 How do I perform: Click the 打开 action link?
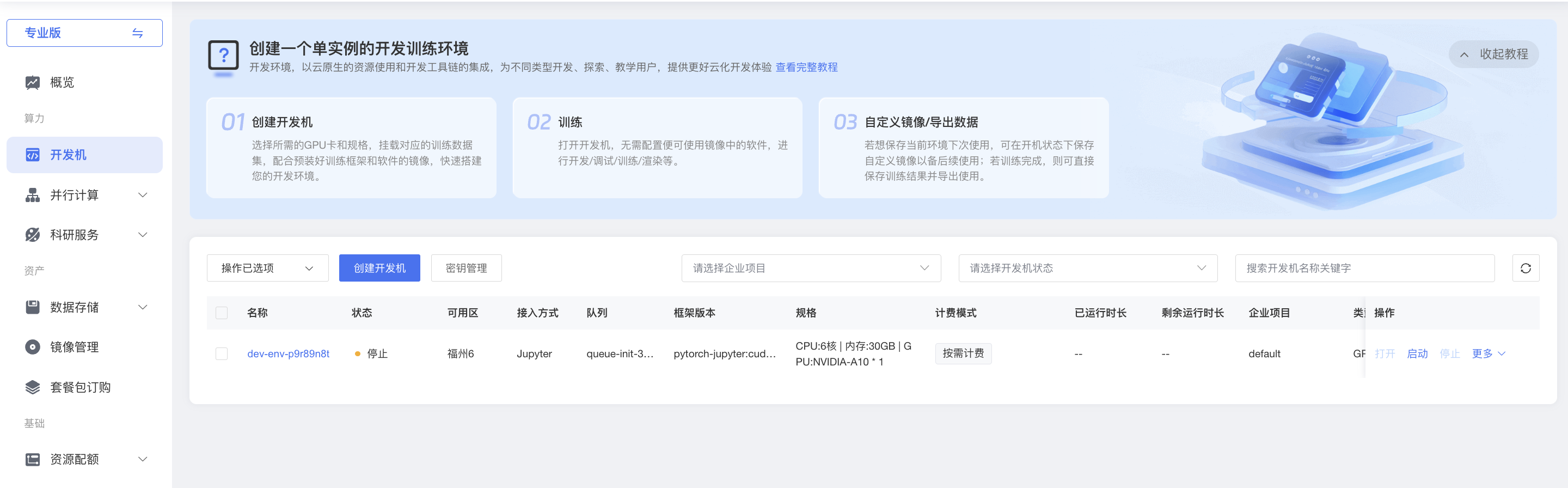click(1384, 353)
